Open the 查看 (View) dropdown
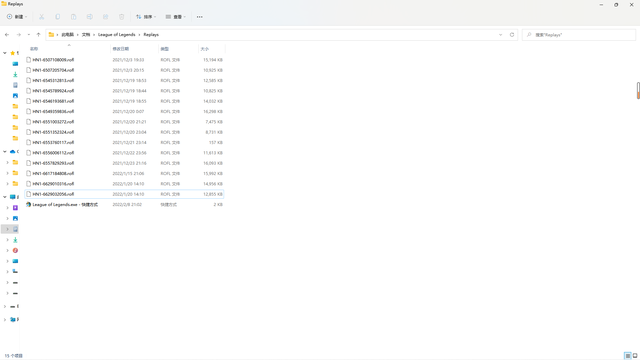Screen dimensions: 640x360 176,17
